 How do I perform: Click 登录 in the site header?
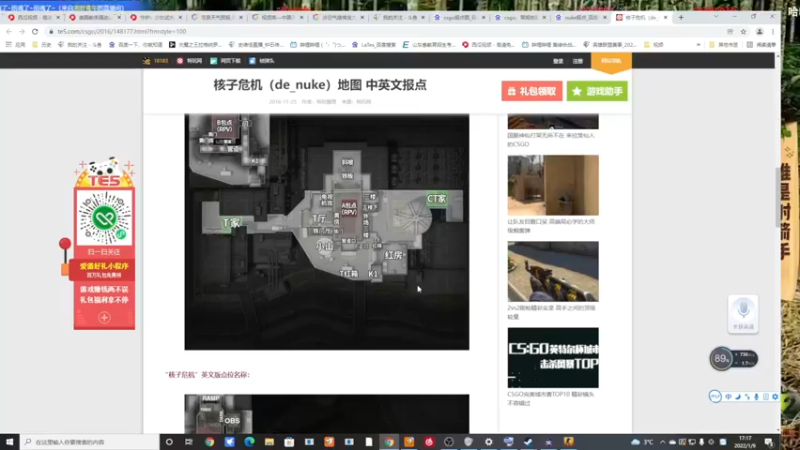[558, 61]
